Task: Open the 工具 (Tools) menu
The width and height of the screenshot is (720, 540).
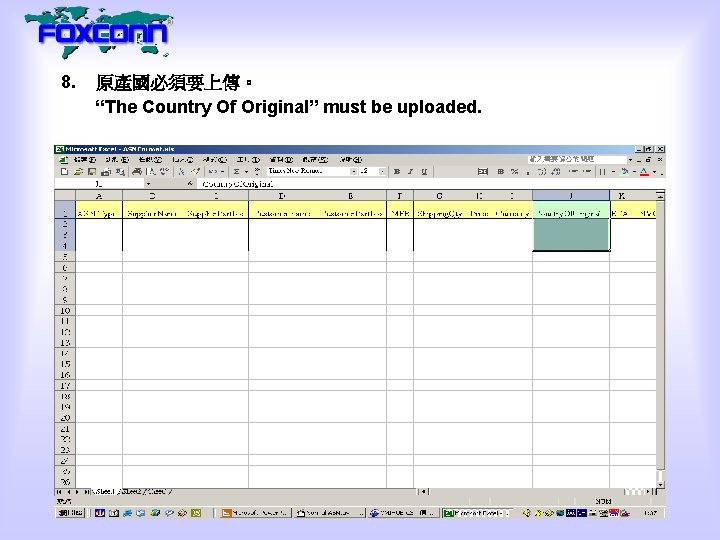Action: pyautogui.click(x=248, y=160)
